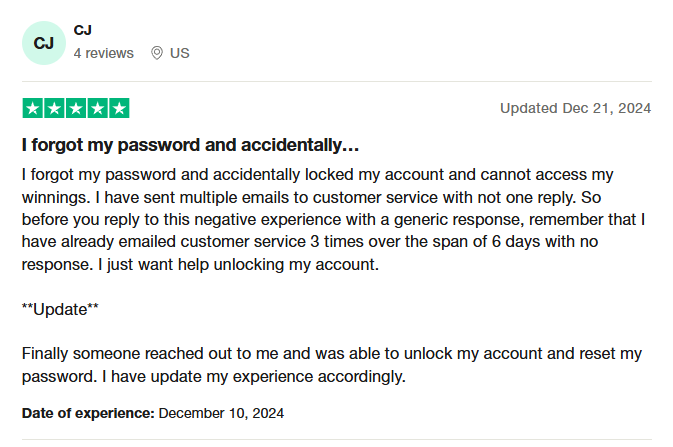
Task: Click the fourth green rating star
Action: (x=97, y=108)
